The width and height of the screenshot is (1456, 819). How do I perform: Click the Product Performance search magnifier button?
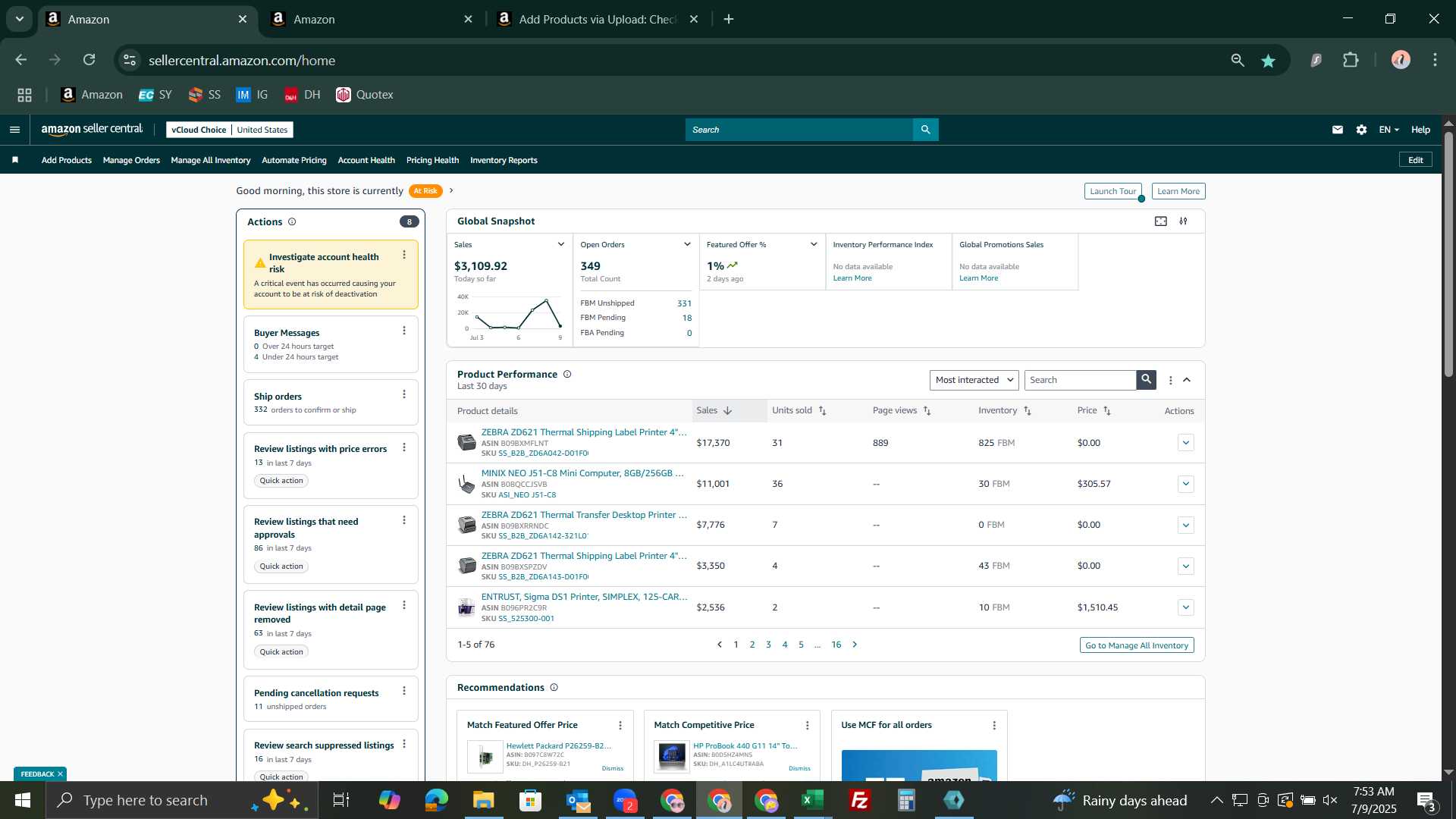tap(1147, 380)
